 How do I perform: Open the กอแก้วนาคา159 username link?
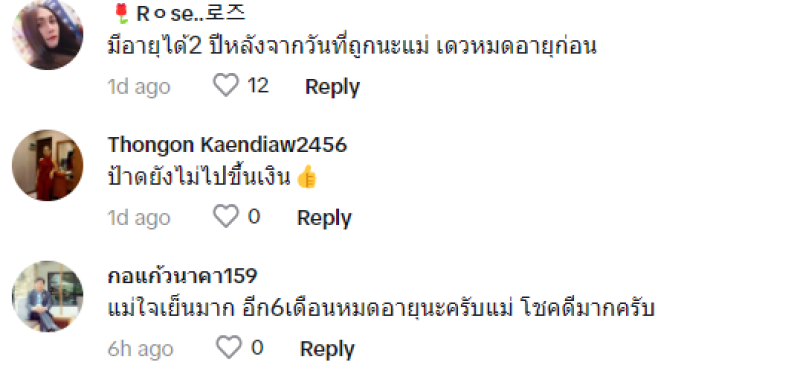[x=182, y=276]
